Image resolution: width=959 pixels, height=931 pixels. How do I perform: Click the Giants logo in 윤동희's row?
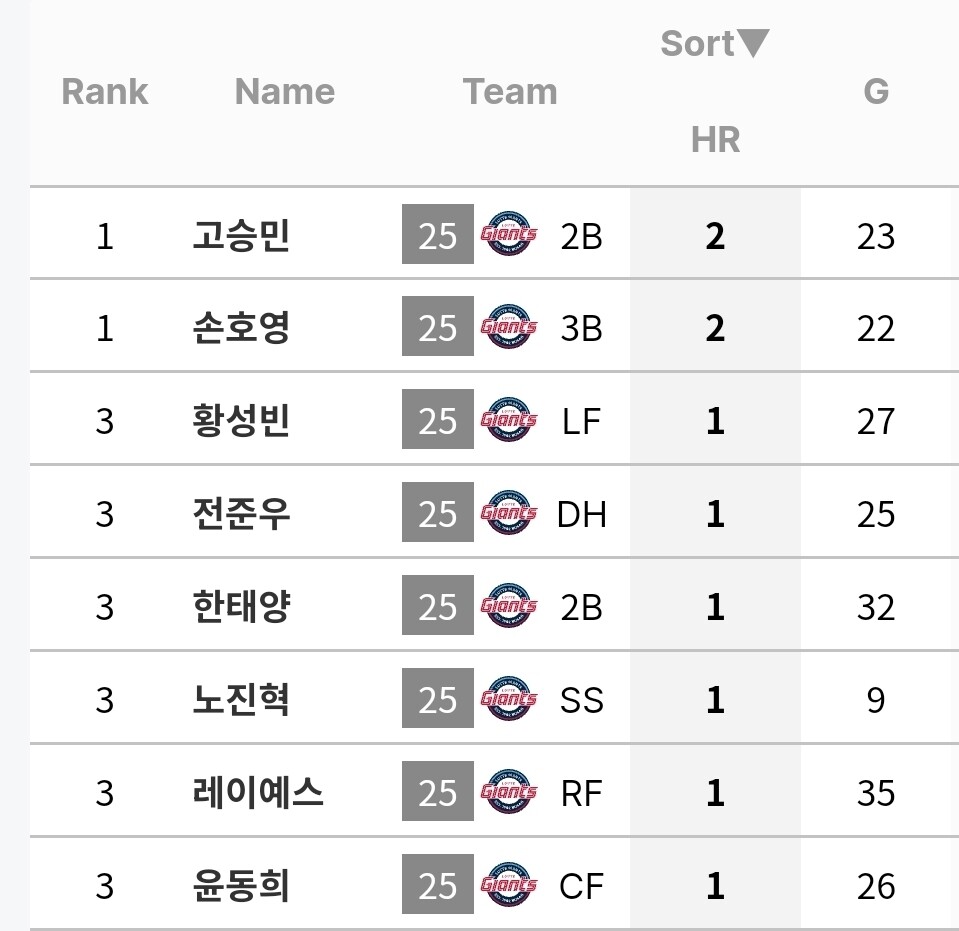(509, 886)
